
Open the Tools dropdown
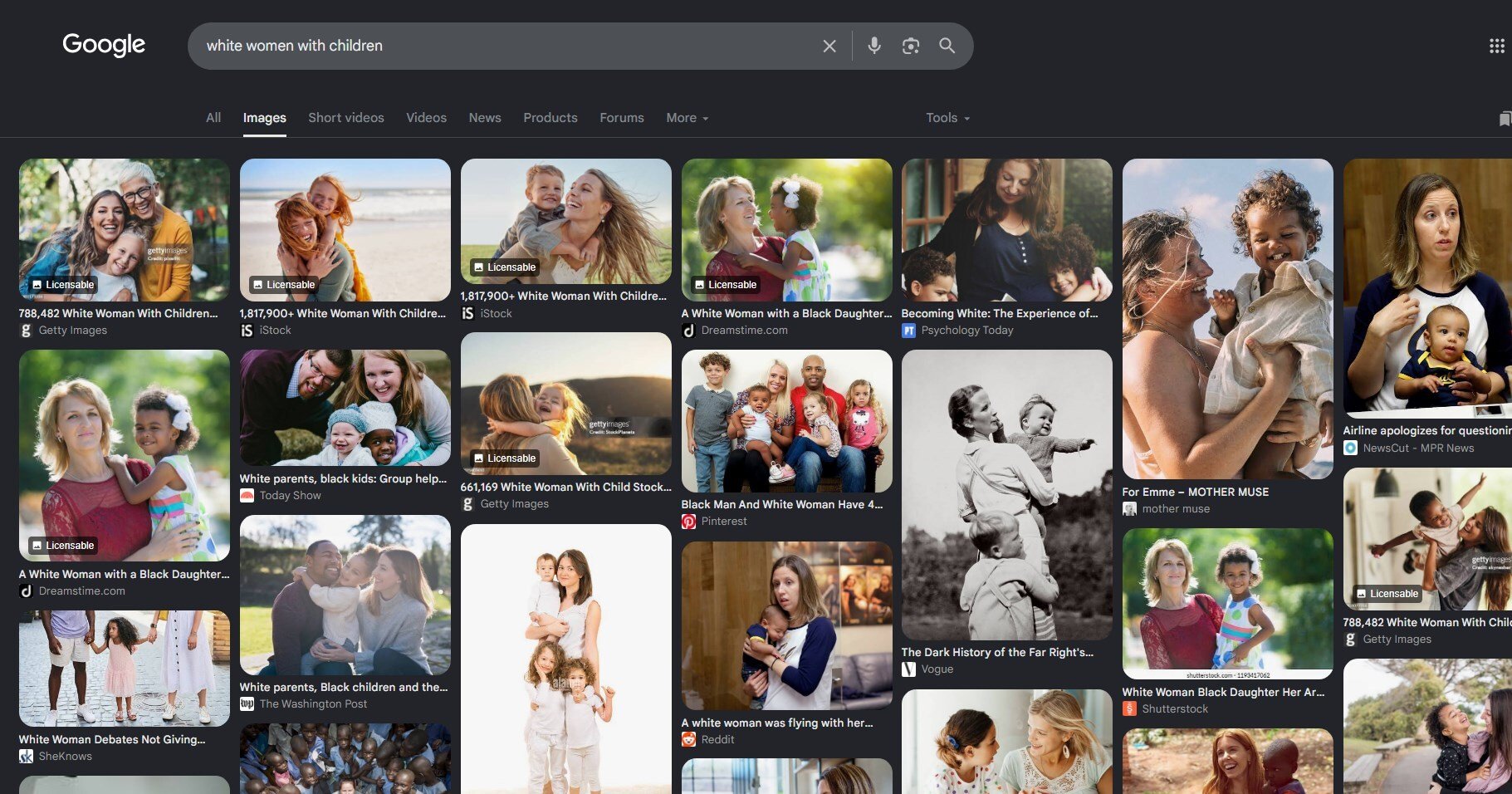948,118
